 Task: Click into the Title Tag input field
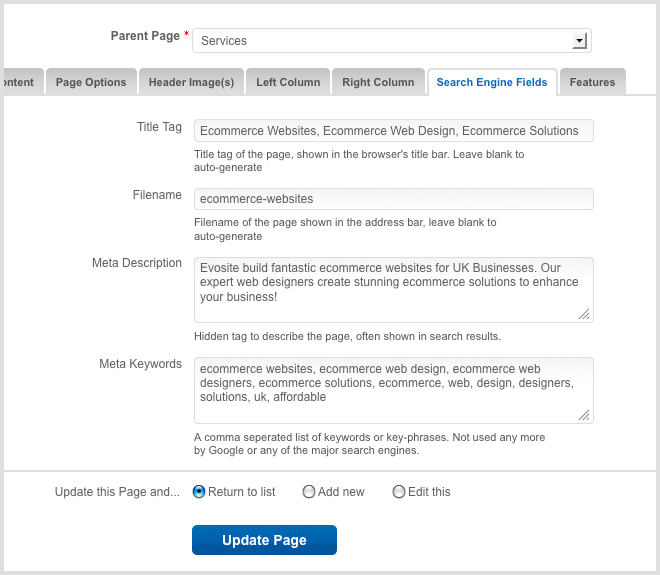(394, 130)
